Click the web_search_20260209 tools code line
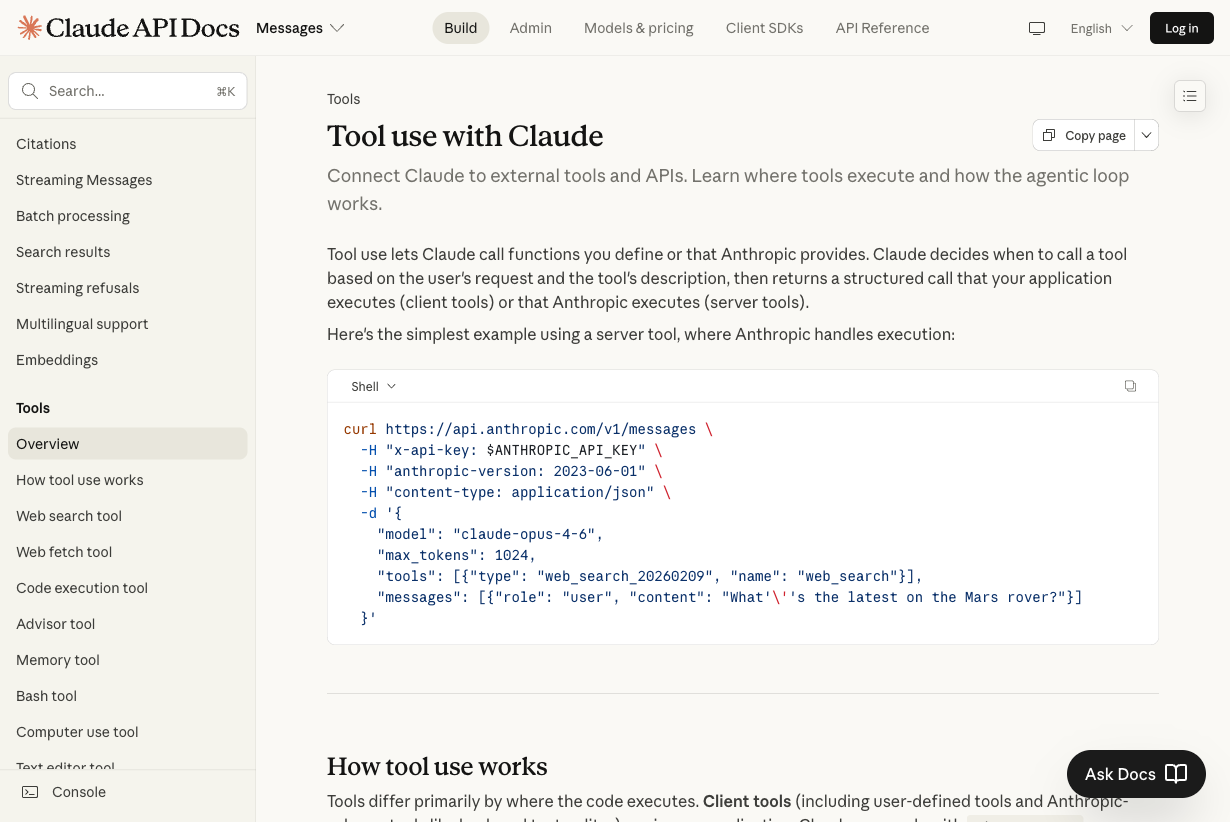Screen dimensions: 1230x822 tap(650, 576)
